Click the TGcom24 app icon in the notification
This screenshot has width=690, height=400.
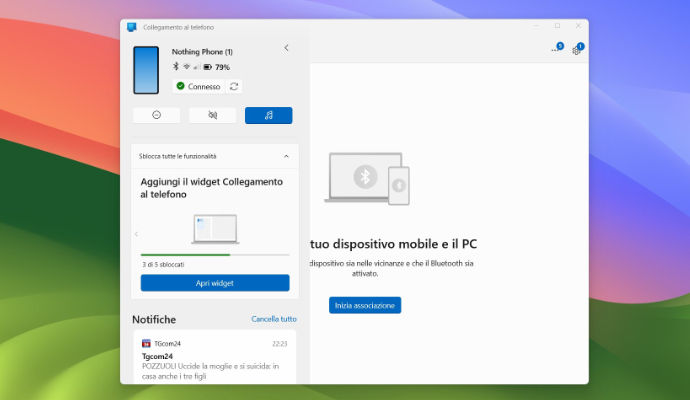[x=146, y=343]
